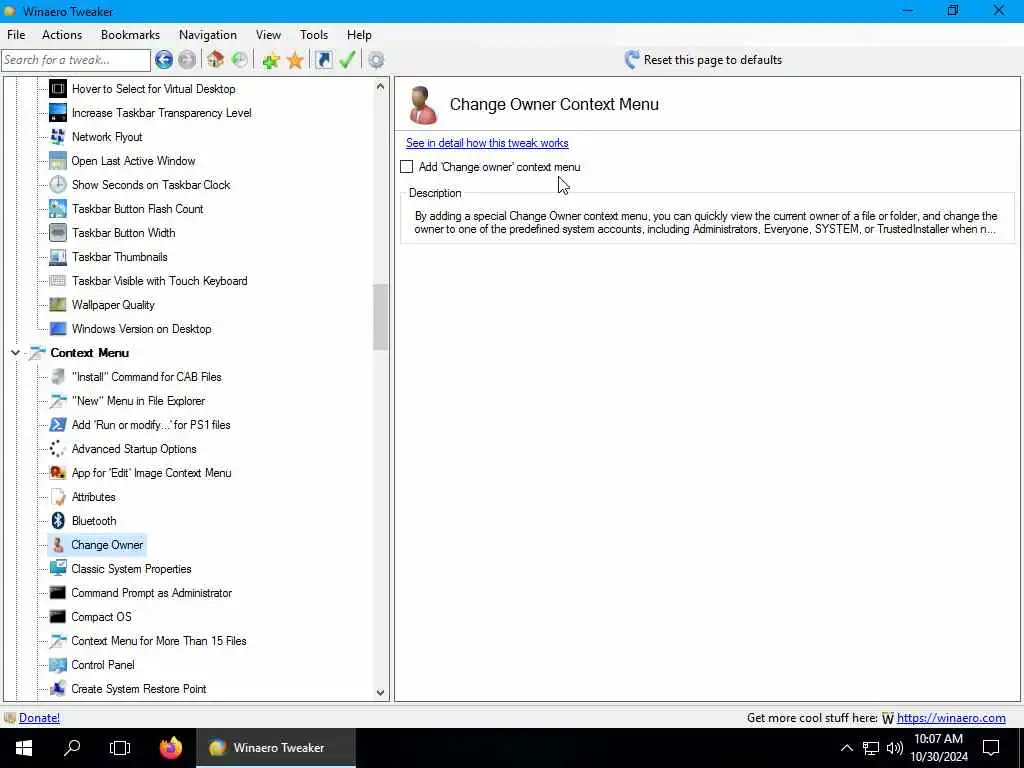Viewport: 1024px width, 768px height.
Task: Click the desktop shortcut arrow toolbar icon
Action: coord(323,60)
